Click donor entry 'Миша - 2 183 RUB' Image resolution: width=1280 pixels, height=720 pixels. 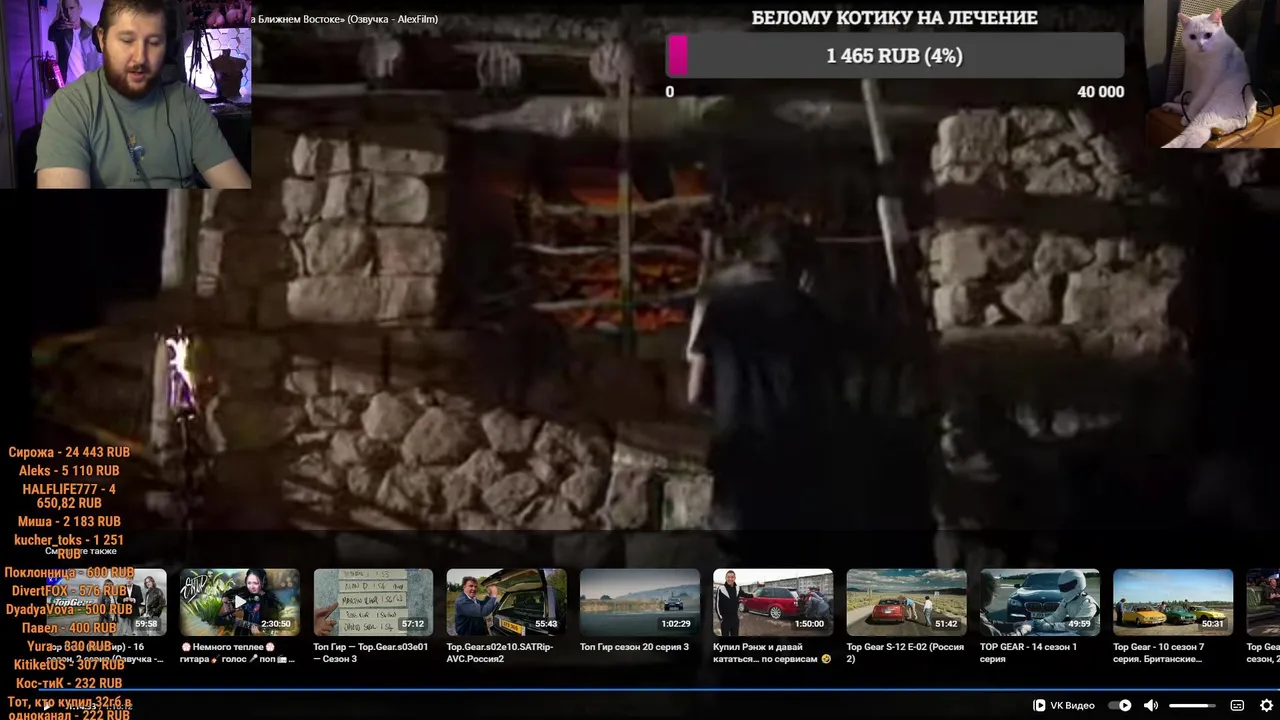(69, 522)
